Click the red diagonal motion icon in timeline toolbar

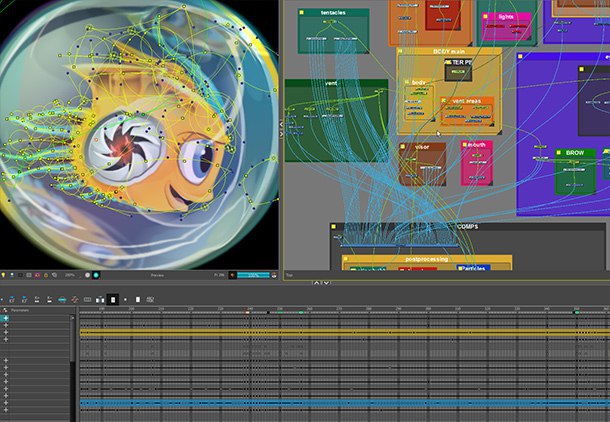click(x=75, y=299)
